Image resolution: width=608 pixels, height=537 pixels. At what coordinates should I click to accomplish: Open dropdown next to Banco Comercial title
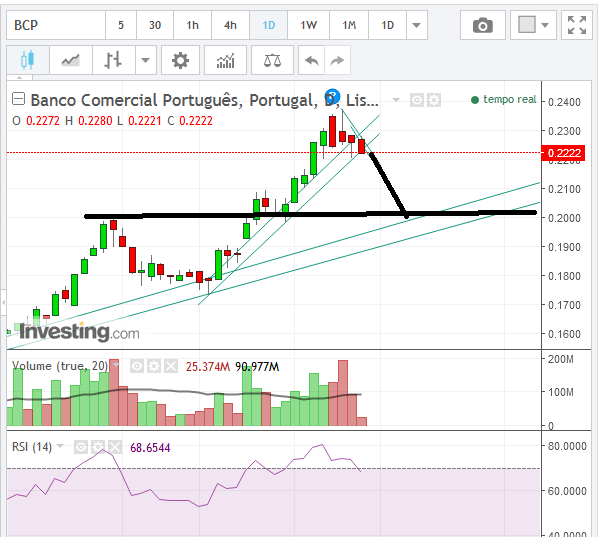point(396,100)
